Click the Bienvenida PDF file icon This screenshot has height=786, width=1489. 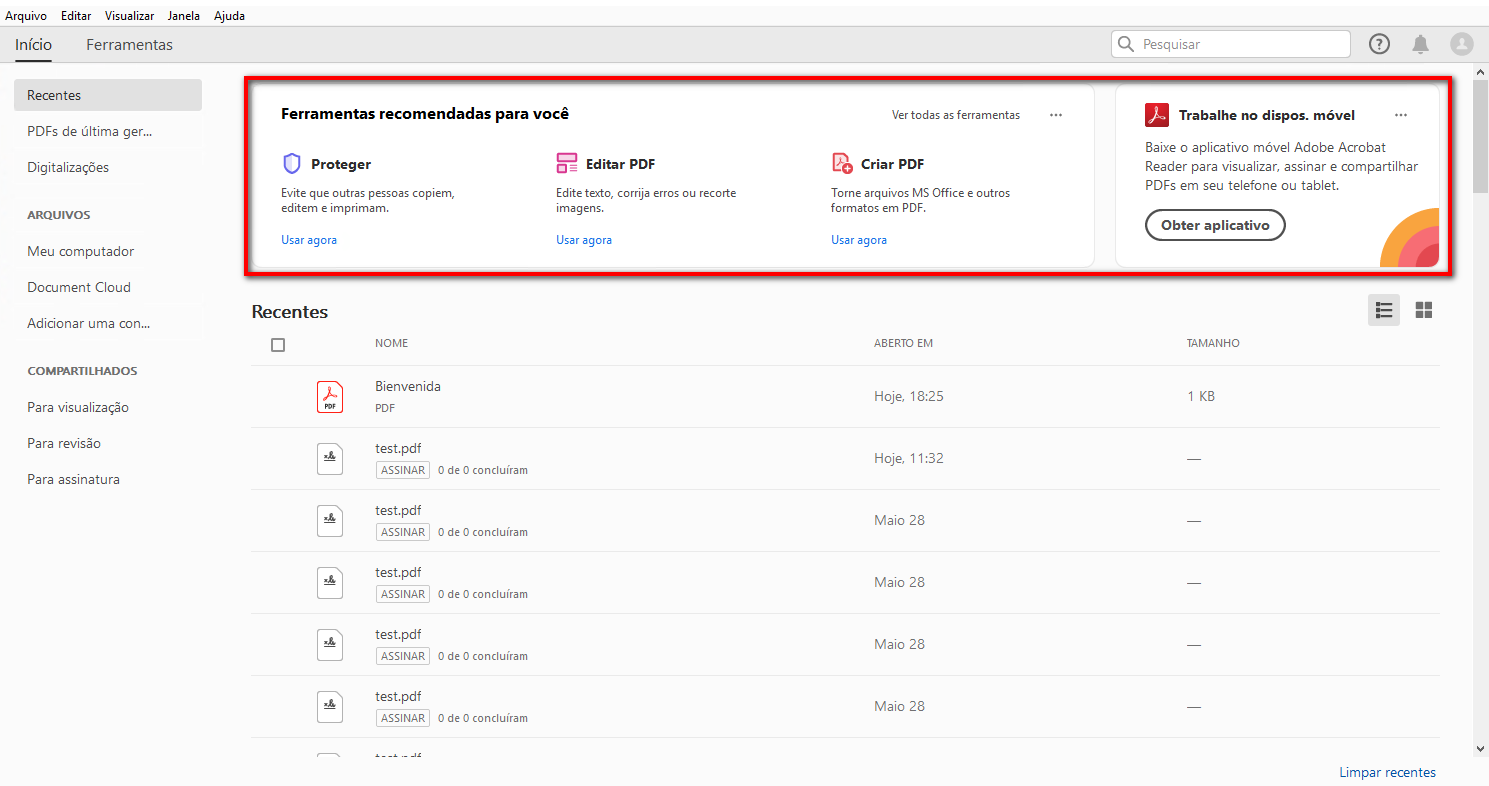tap(330, 397)
